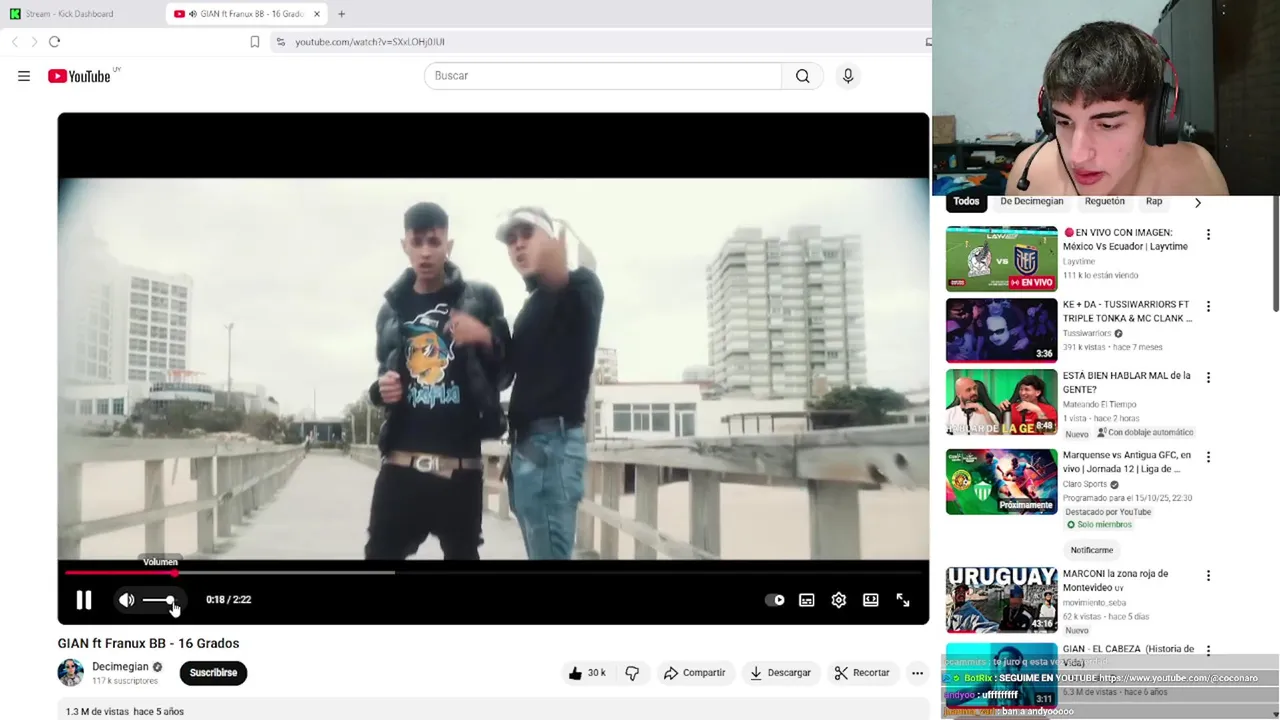Open options for Marquense vs Antigua video
1280x720 pixels.
[1208, 457]
